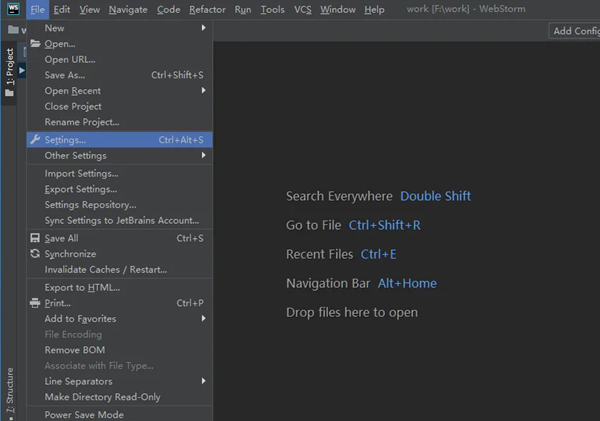
Task: Click the floppy disk Save All icon
Action: 36,238
